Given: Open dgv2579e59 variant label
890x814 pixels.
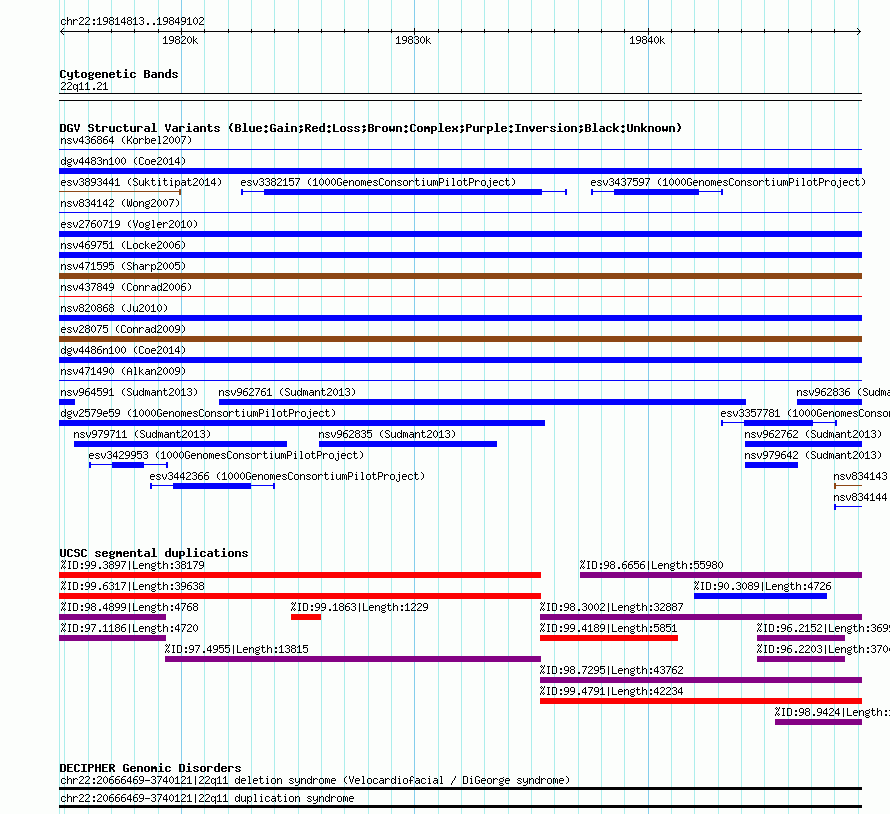Looking at the screenshot, I should 198,413.
